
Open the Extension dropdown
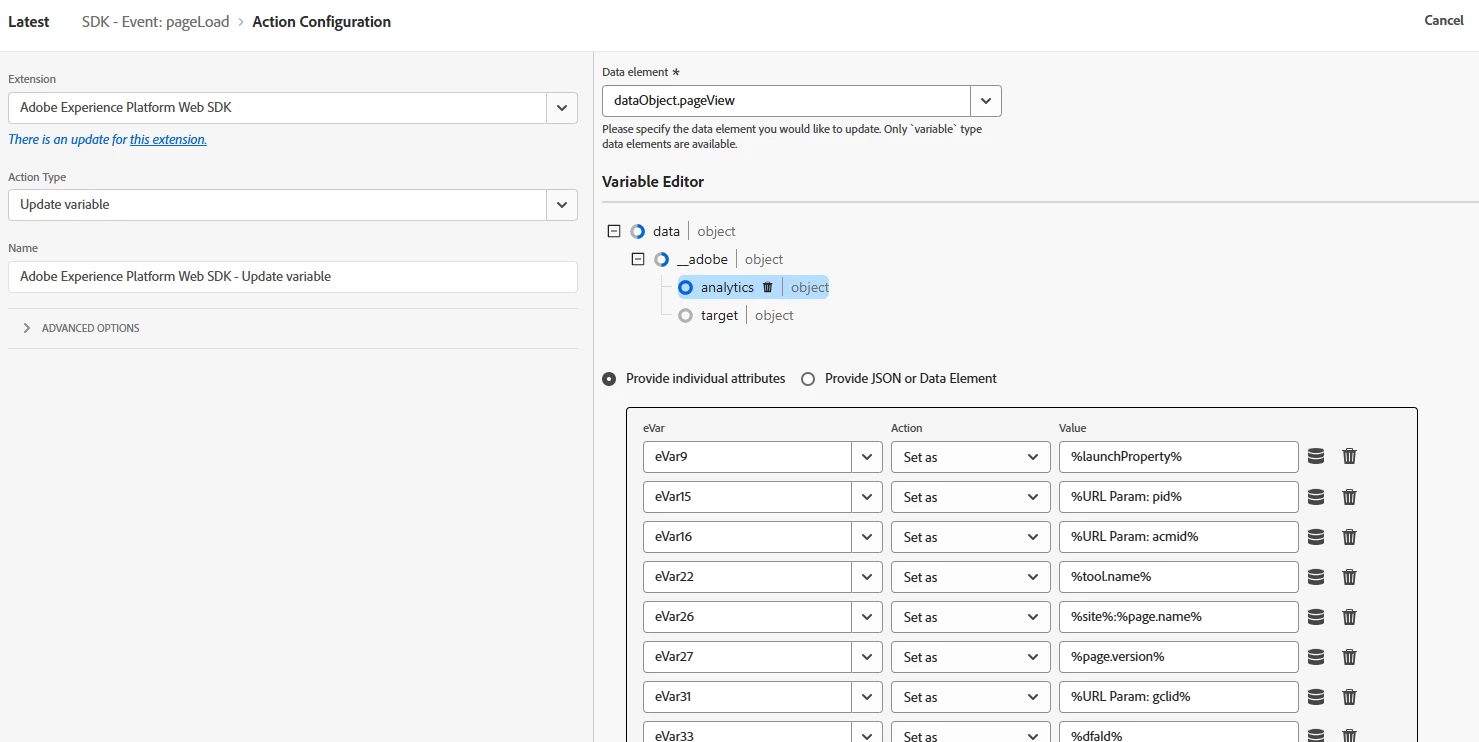(x=562, y=108)
